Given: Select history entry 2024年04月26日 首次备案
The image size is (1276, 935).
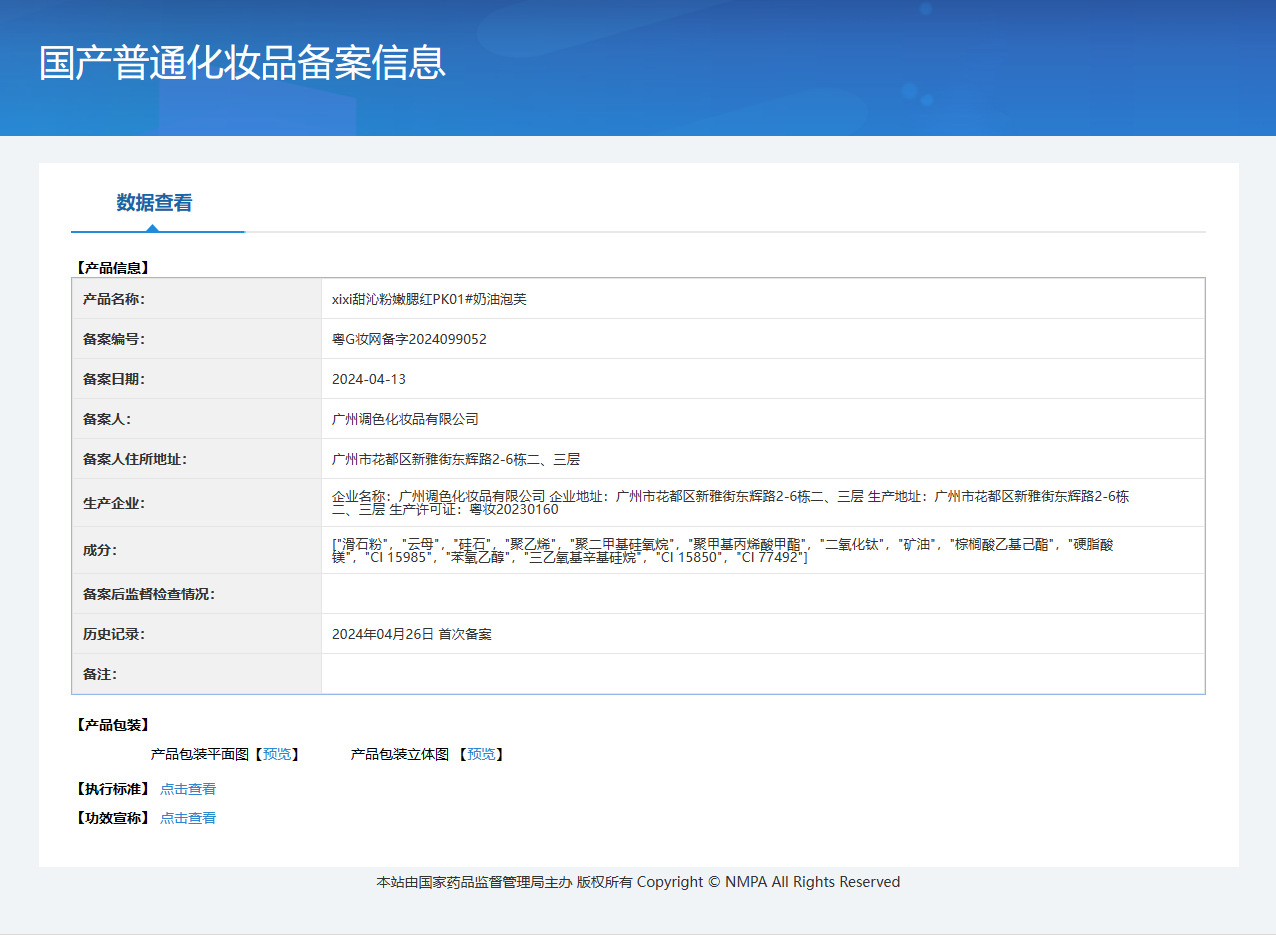Looking at the screenshot, I should tap(412, 634).
